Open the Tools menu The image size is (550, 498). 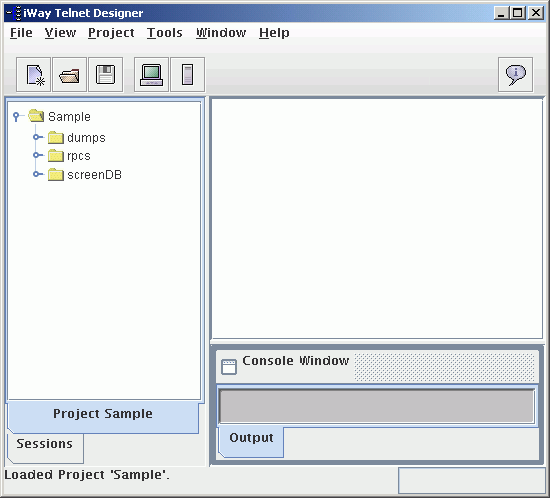(164, 33)
